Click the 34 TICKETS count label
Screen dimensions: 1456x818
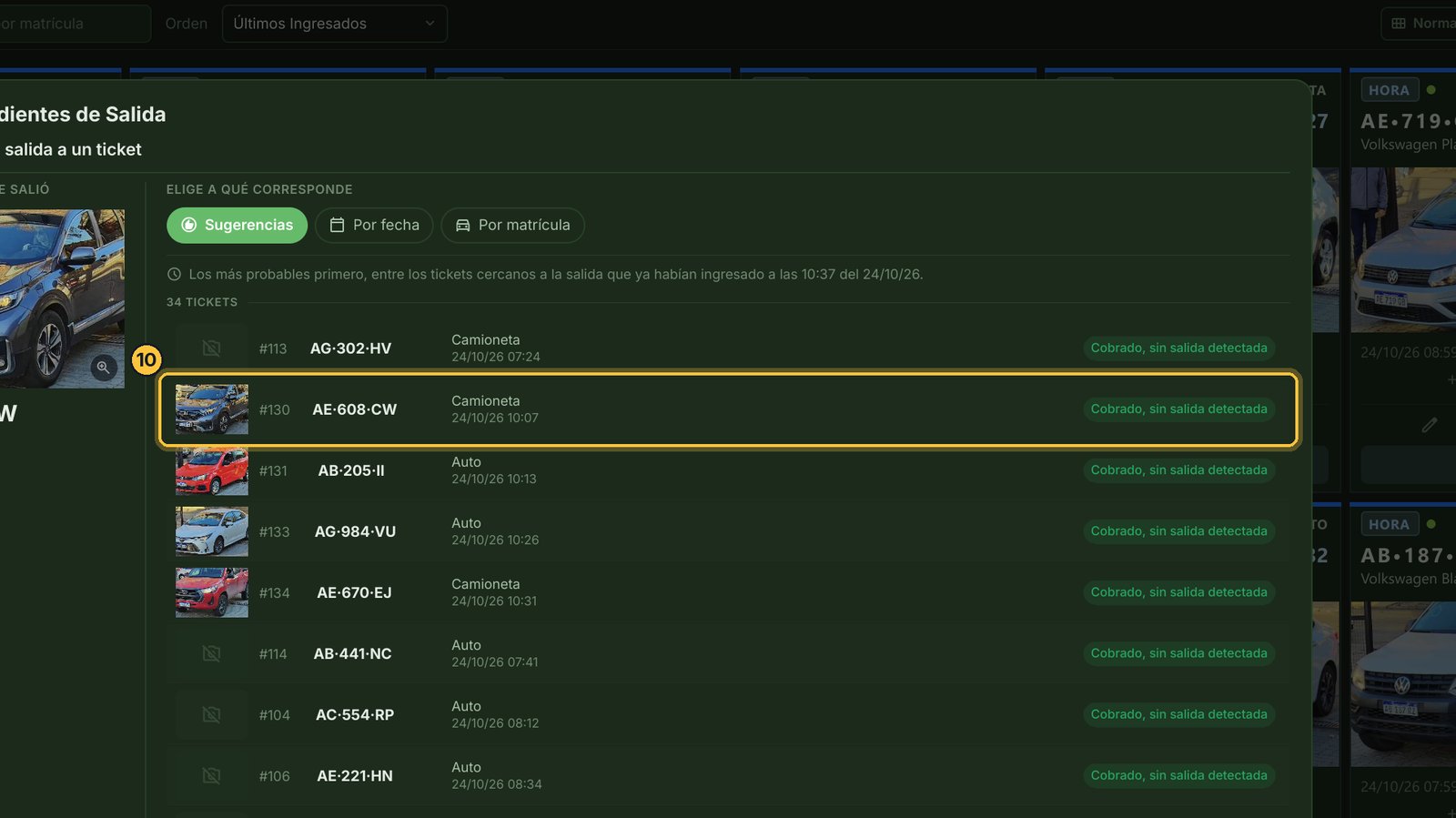point(202,302)
